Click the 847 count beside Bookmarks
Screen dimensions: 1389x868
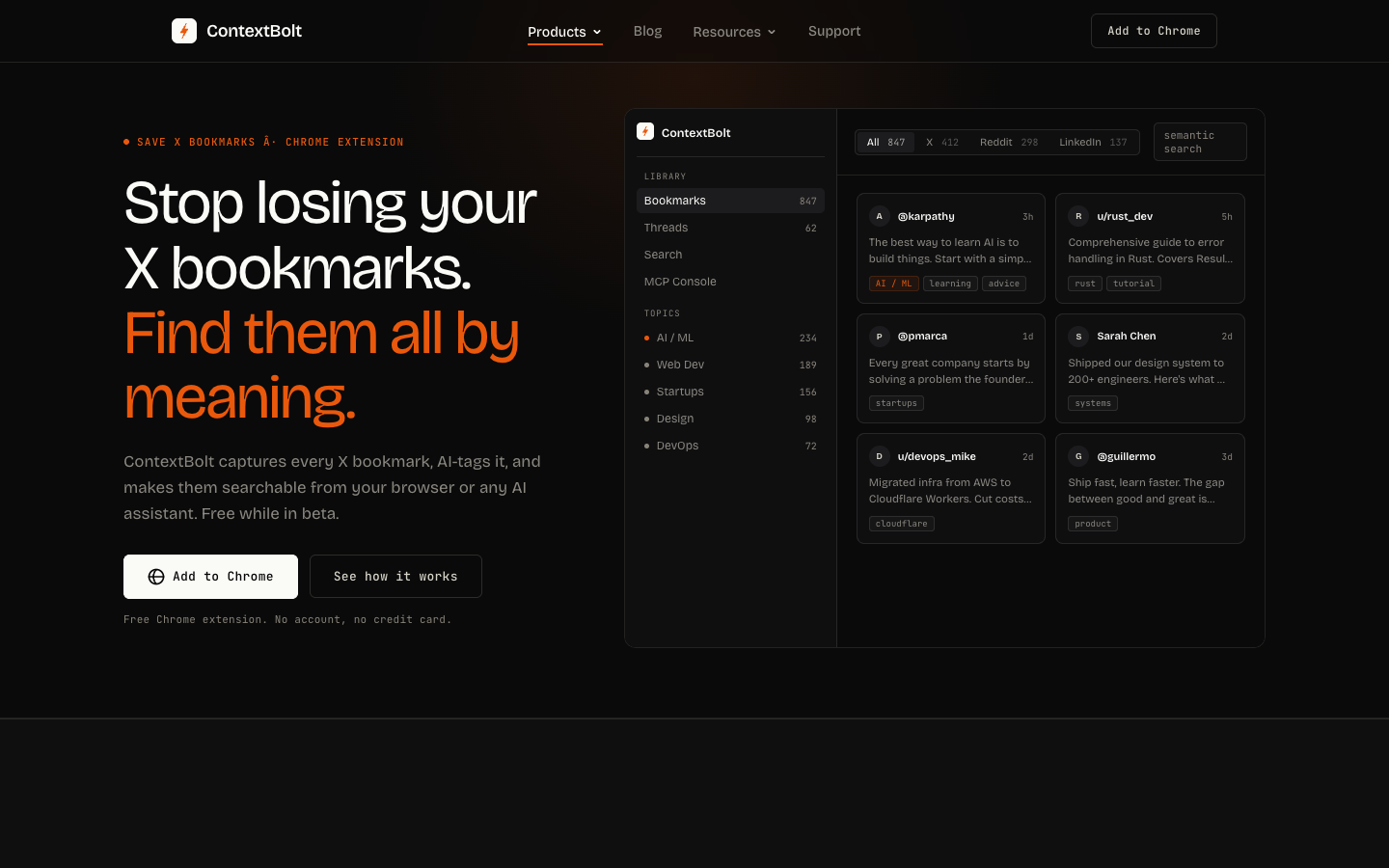(x=808, y=202)
